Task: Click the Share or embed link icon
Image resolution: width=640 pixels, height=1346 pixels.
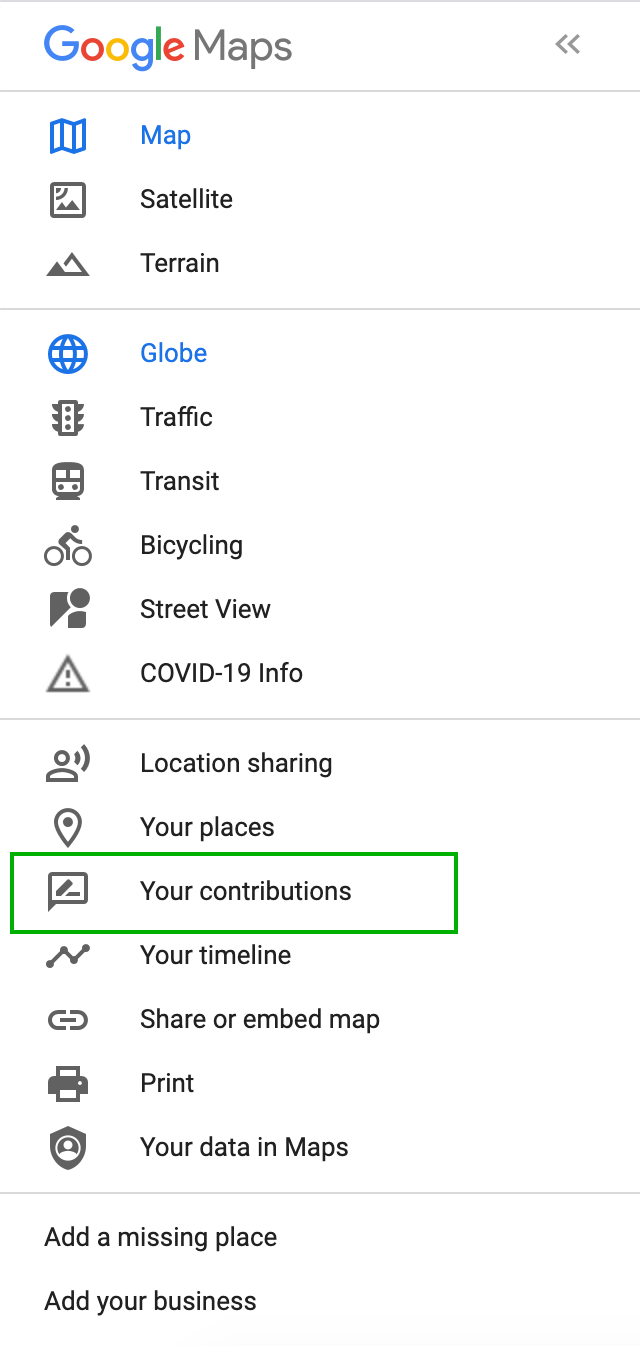Action: pos(68,1020)
